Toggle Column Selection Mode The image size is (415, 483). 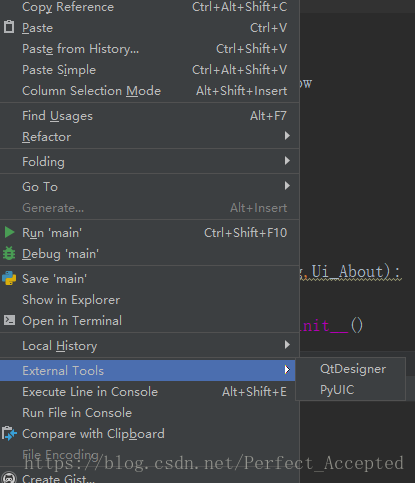pos(149,91)
